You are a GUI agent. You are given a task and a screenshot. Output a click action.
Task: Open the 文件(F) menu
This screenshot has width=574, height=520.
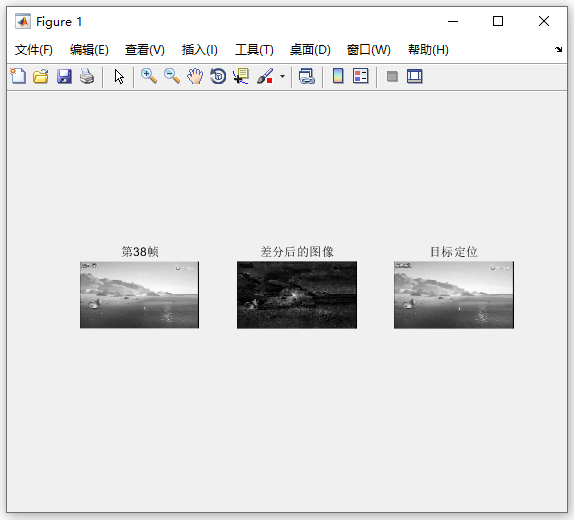[x=34, y=50]
